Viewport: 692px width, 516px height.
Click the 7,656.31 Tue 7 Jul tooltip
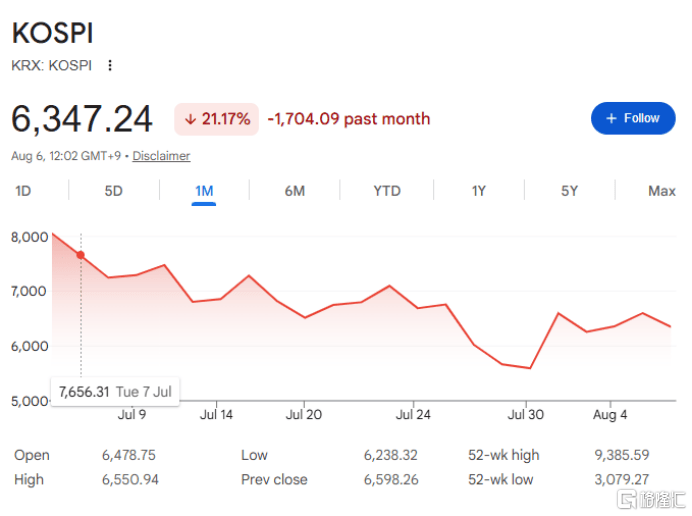115,392
